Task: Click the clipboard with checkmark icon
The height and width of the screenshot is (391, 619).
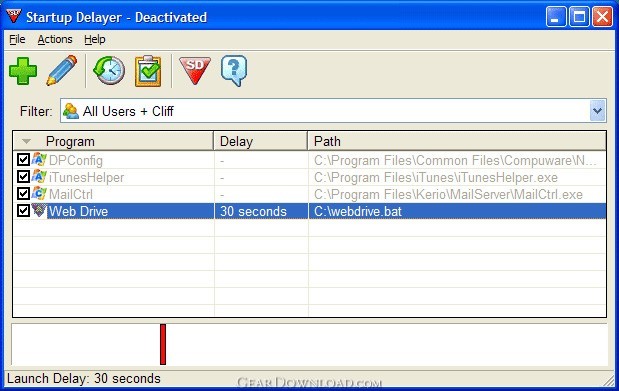Action: pos(148,71)
